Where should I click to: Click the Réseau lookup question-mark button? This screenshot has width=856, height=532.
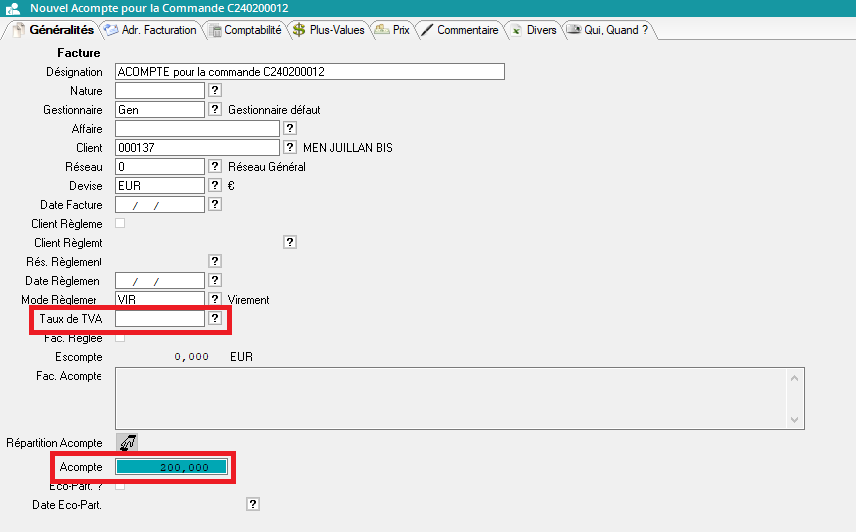tap(214, 167)
